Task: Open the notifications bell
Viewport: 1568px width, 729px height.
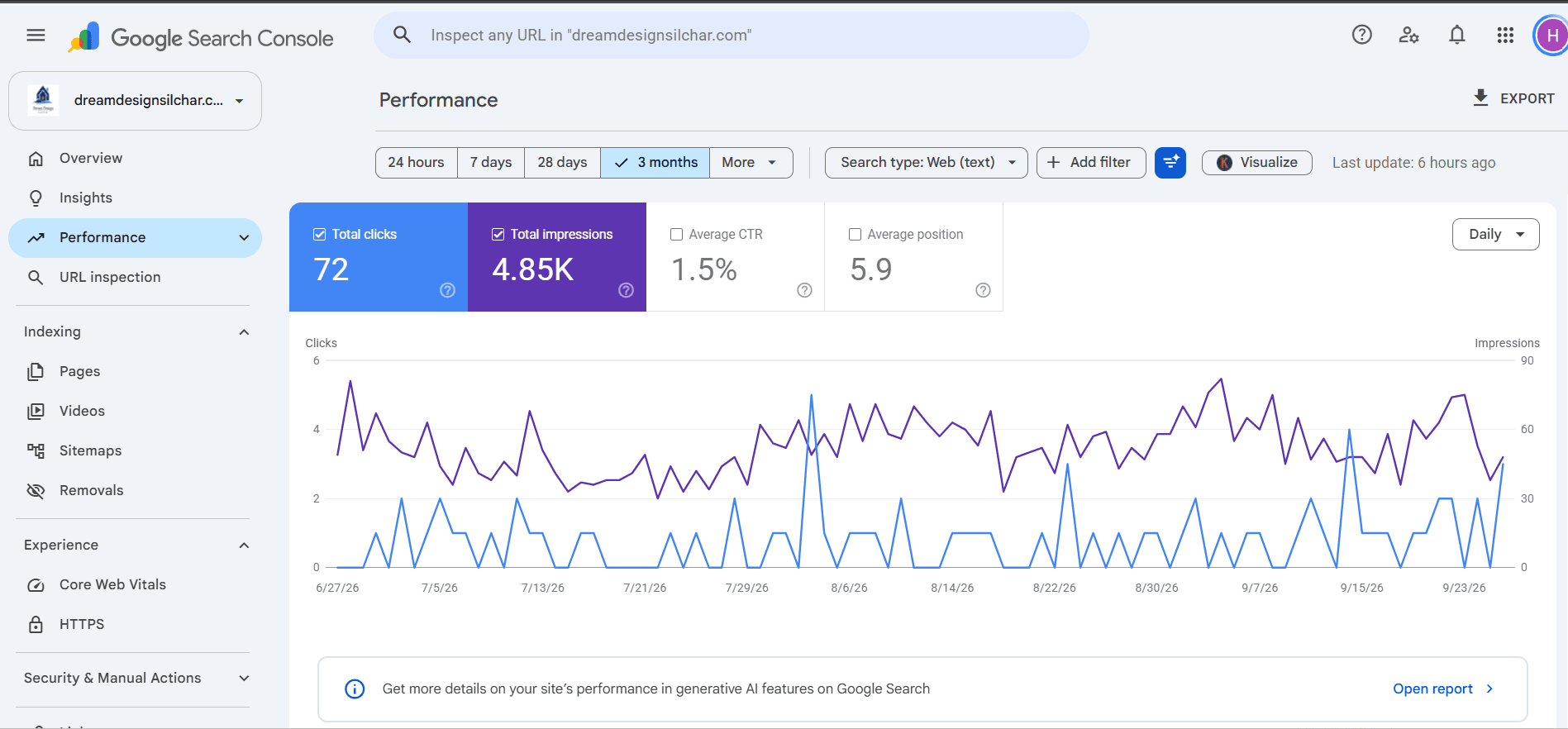Action: click(1457, 35)
